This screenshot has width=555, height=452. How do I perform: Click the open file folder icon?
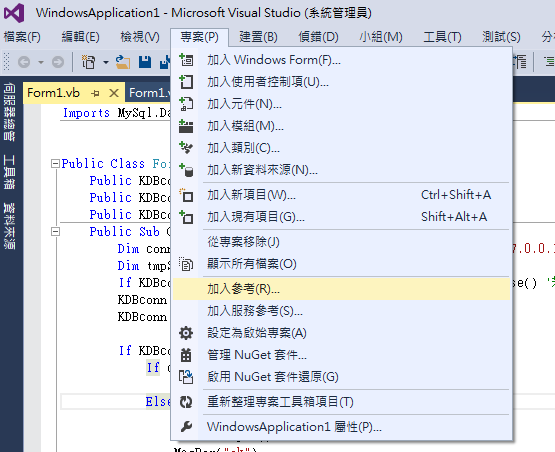click(x=123, y=62)
